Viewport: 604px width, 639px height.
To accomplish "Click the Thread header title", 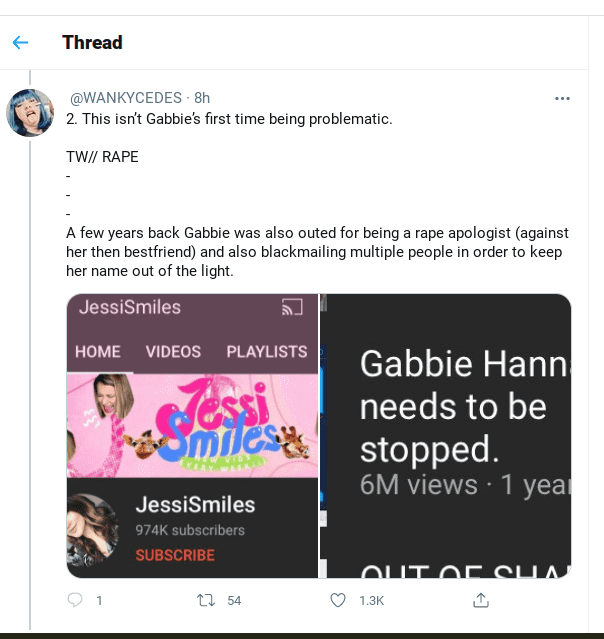I will (x=92, y=43).
